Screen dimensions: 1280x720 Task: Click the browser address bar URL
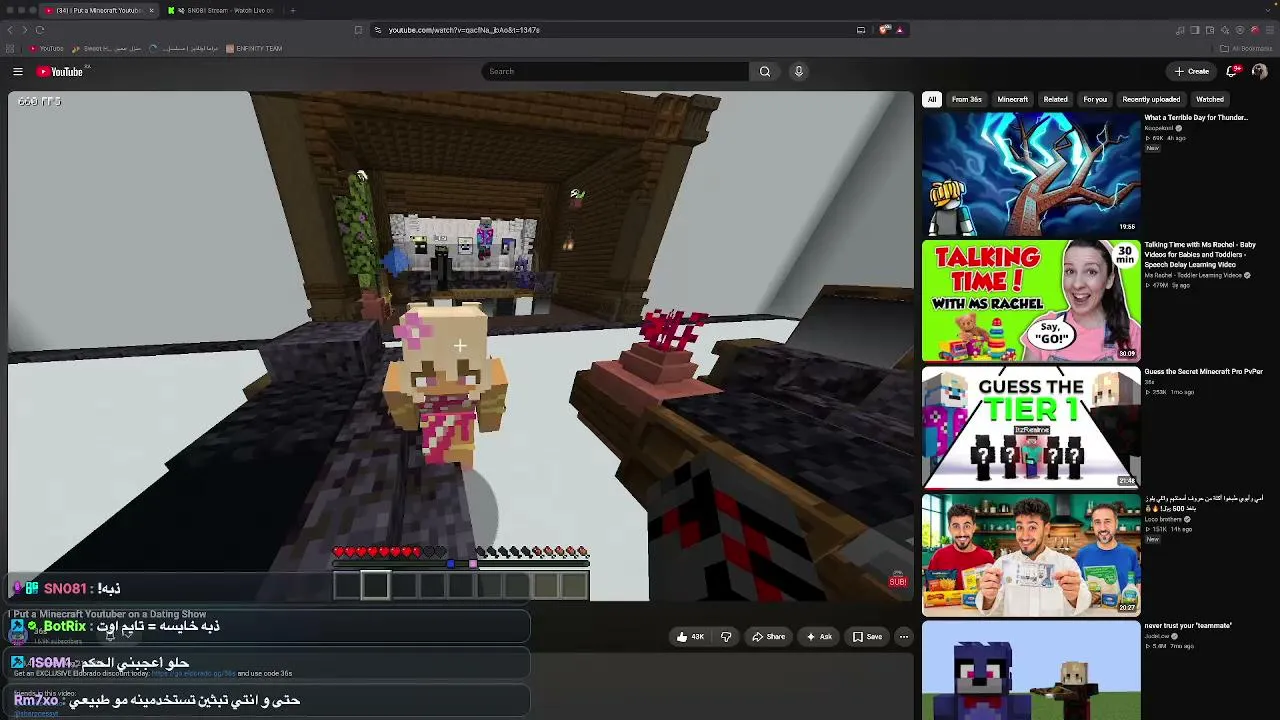(464, 30)
